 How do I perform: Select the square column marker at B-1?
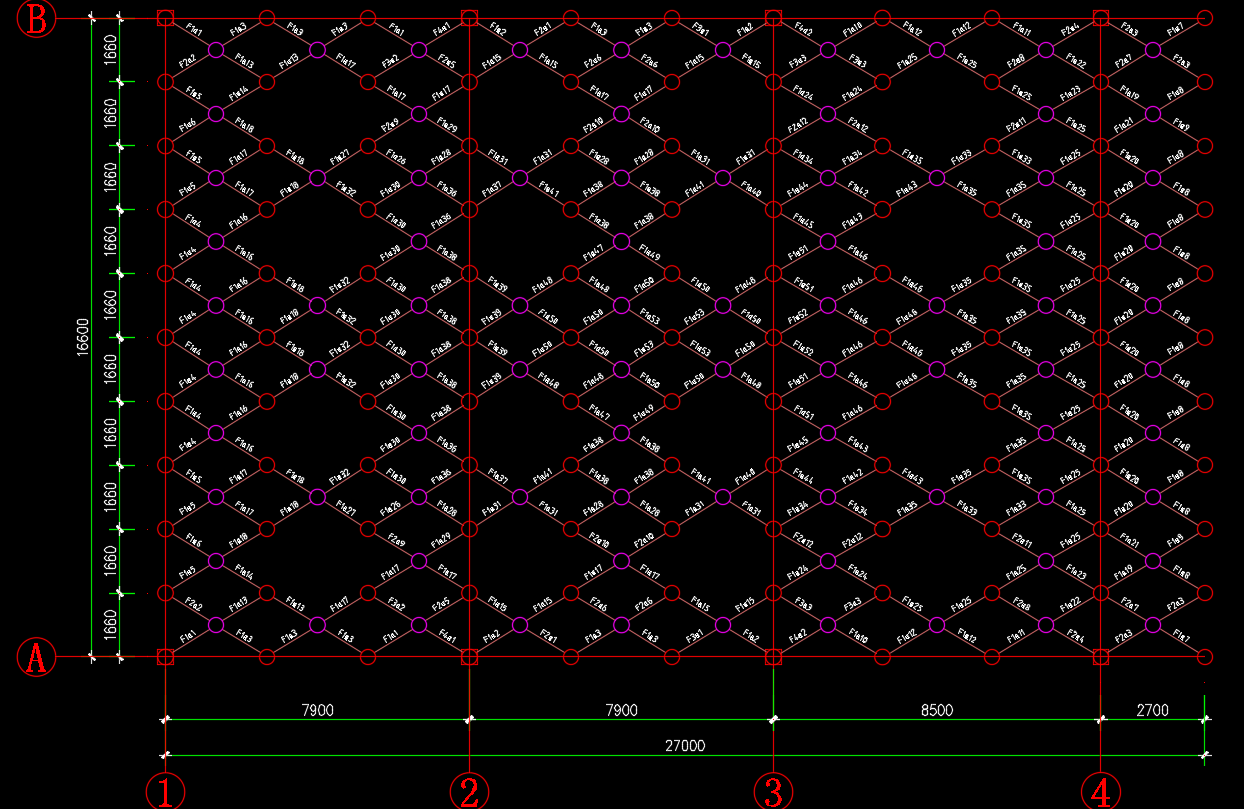tap(166, 18)
